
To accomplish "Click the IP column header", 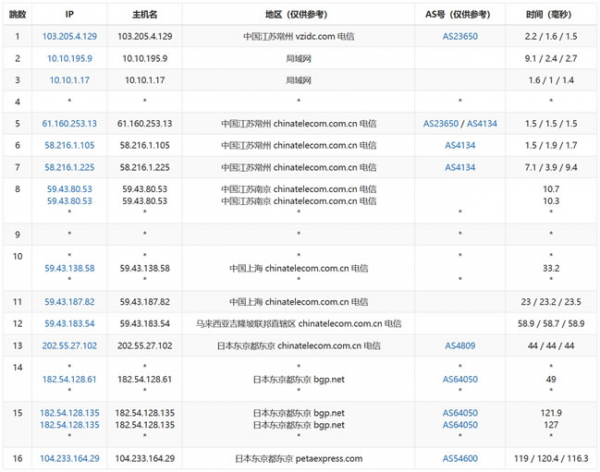I will click(69, 15).
